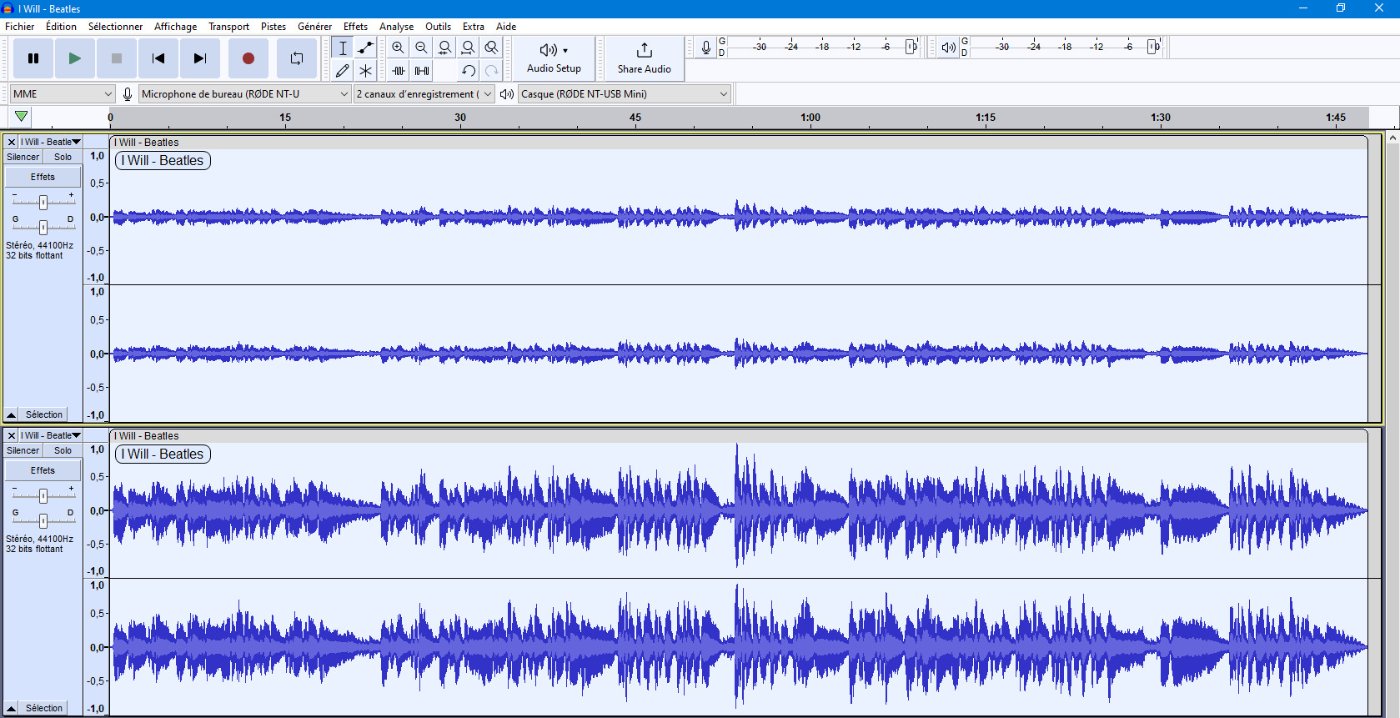1400x718 pixels.
Task: Open the Casque playback device dropdown
Action: pos(625,94)
